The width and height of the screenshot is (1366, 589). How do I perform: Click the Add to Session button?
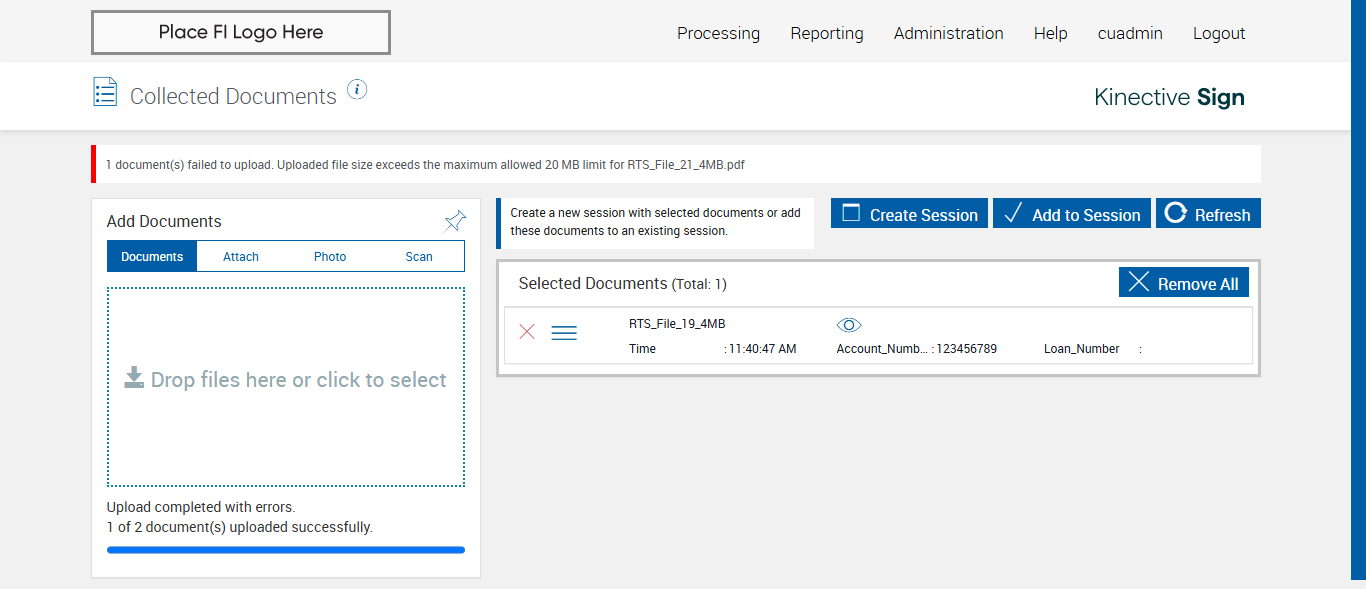pos(1071,214)
